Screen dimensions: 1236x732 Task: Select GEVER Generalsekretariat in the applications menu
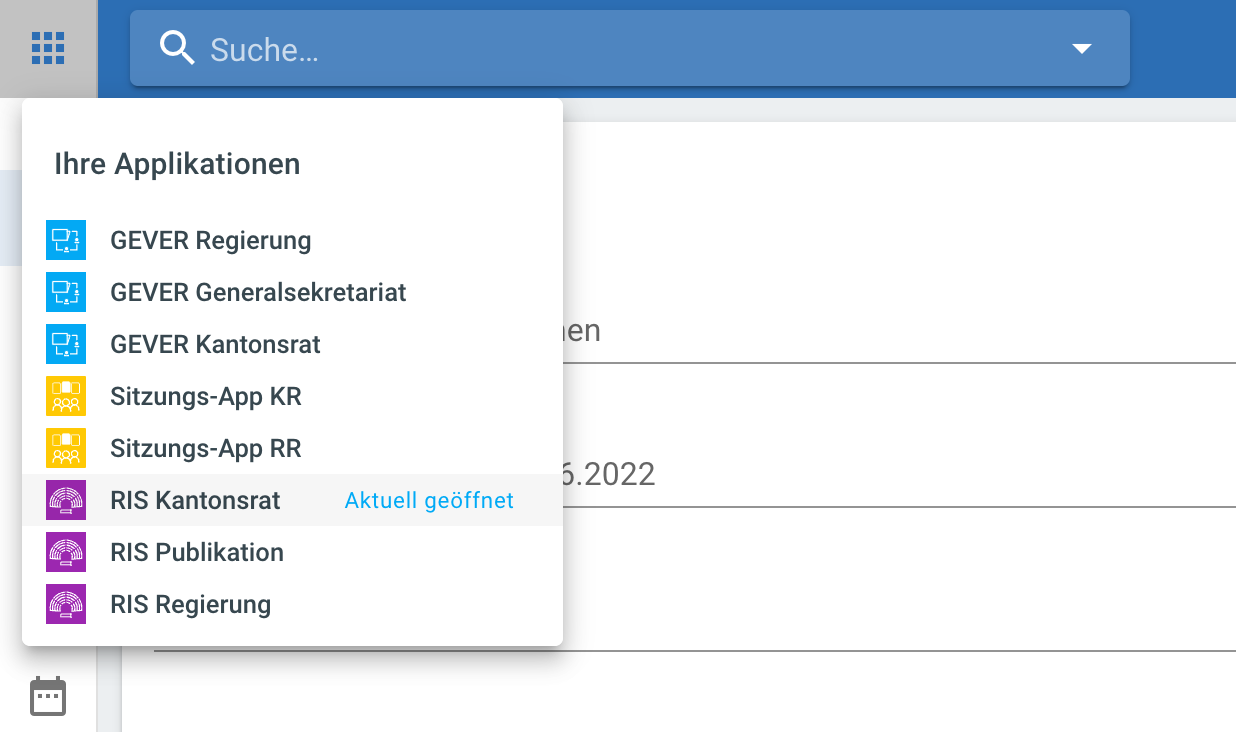point(258,293)
